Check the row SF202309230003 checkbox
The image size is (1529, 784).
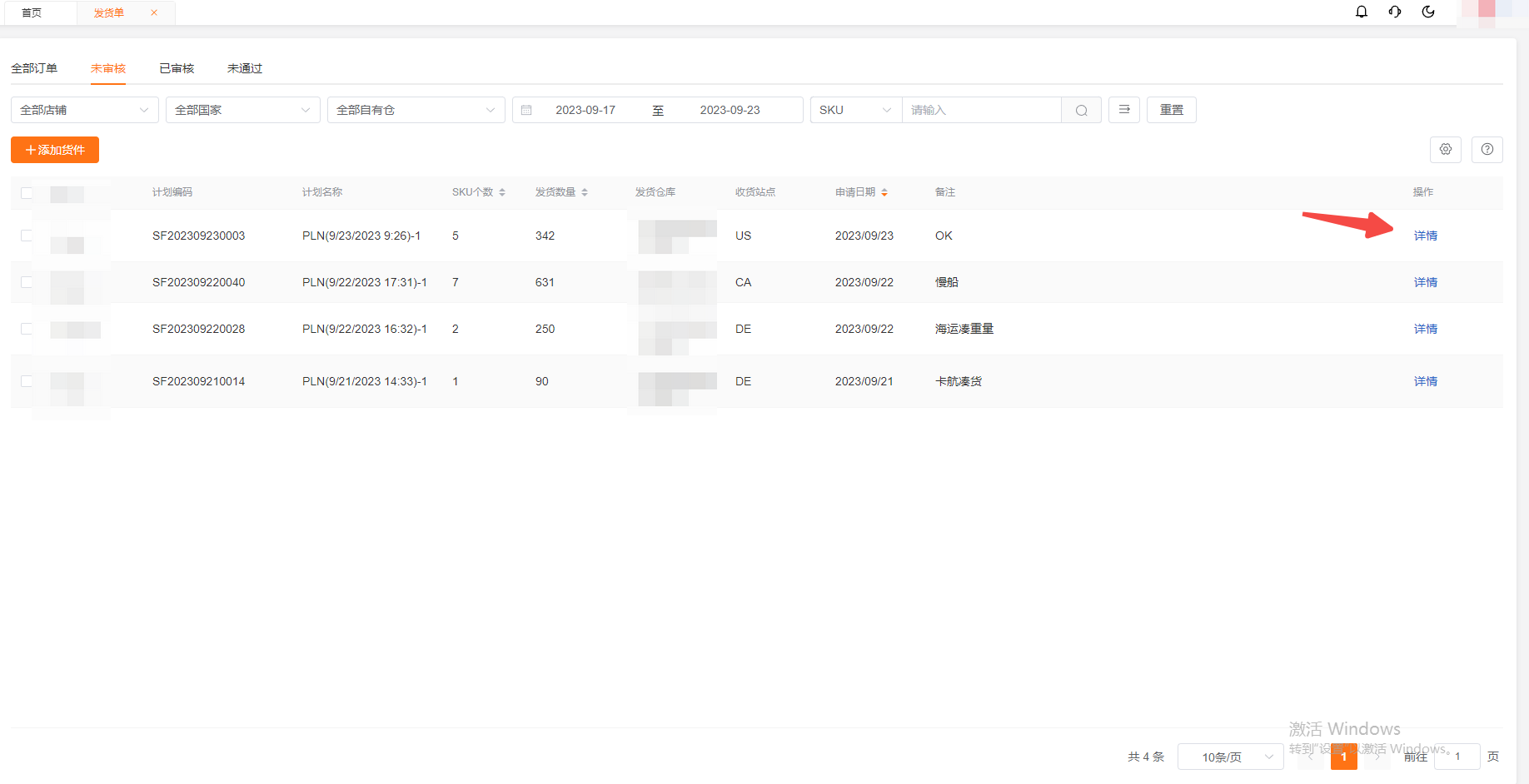click(x=27, y=236)
